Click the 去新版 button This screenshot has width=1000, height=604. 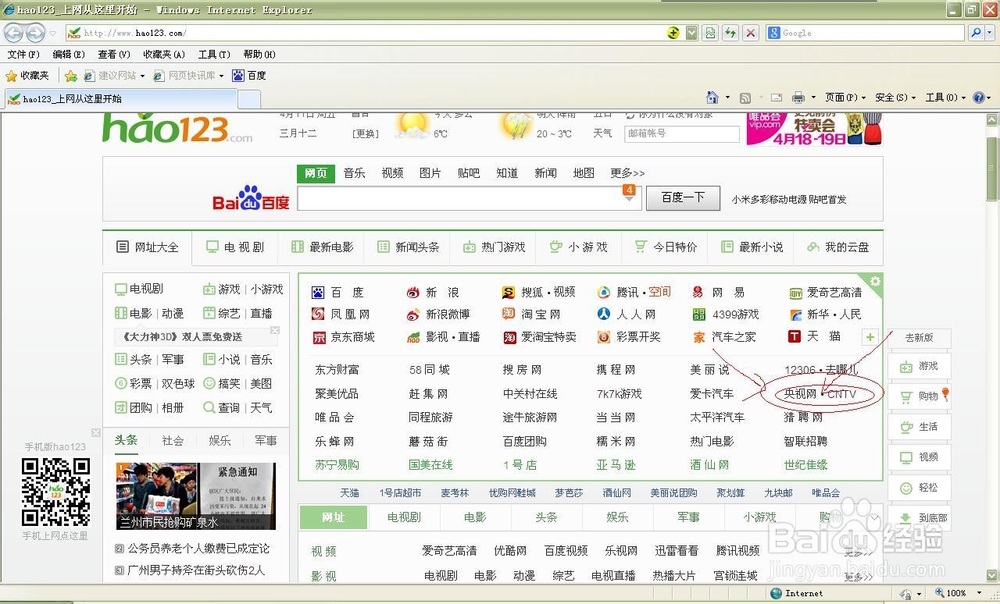click(919, 338)
